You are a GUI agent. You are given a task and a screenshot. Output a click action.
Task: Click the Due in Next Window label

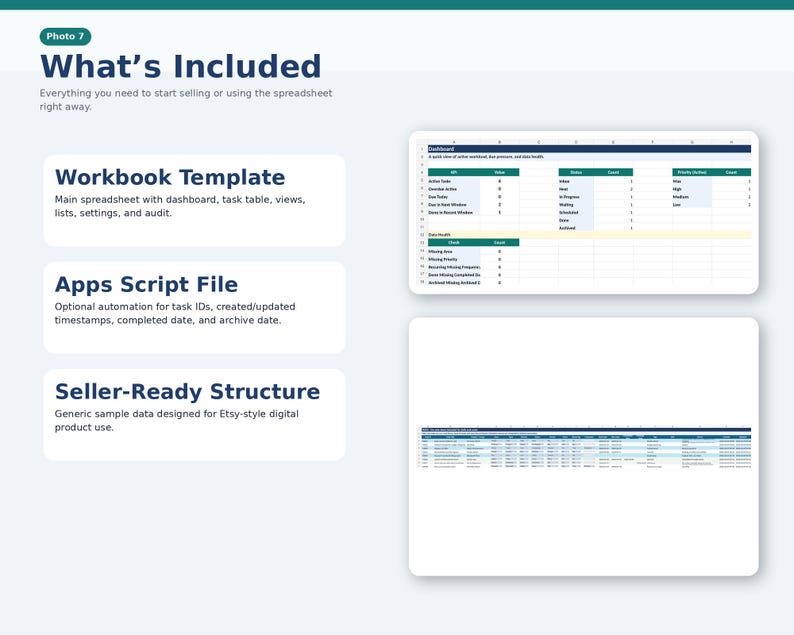[447, 205]
